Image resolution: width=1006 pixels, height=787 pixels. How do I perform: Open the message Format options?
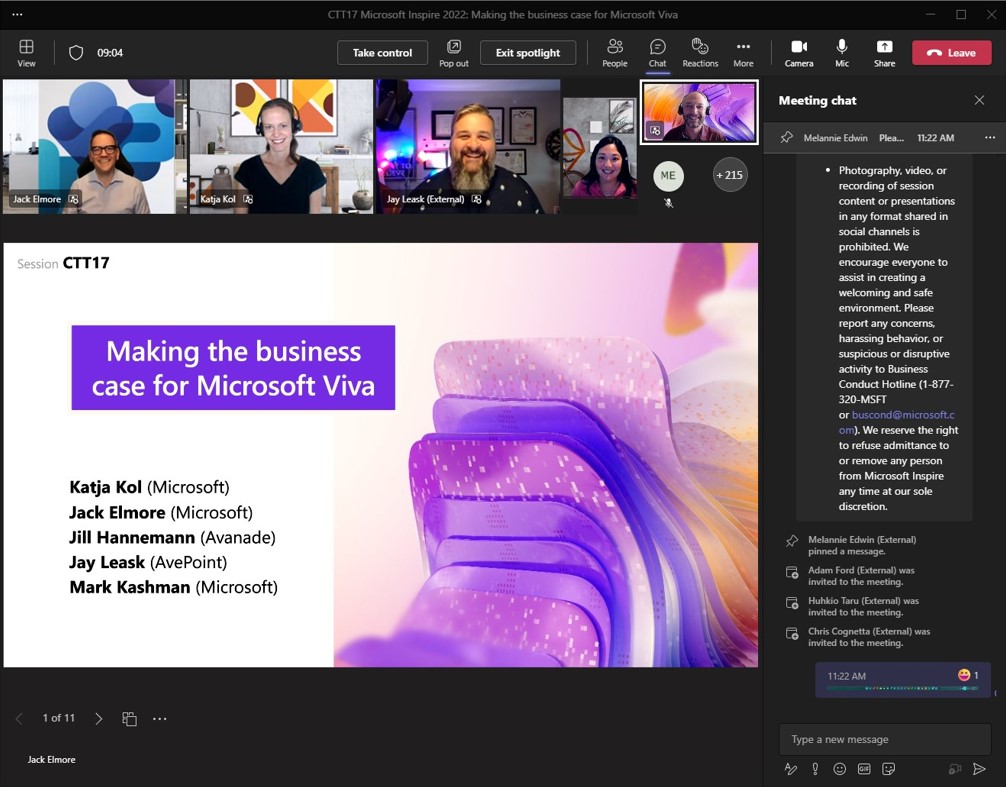click(x=790, y=768)
